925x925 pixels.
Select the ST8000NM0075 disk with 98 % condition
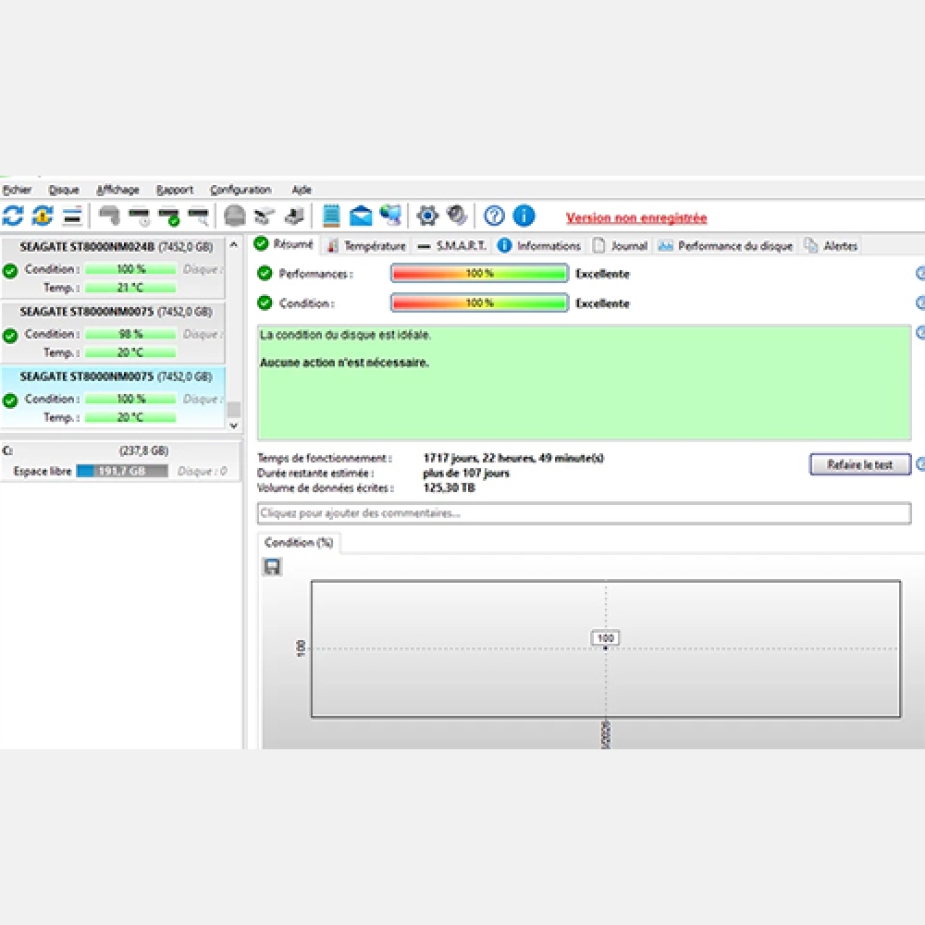point(113,333)
